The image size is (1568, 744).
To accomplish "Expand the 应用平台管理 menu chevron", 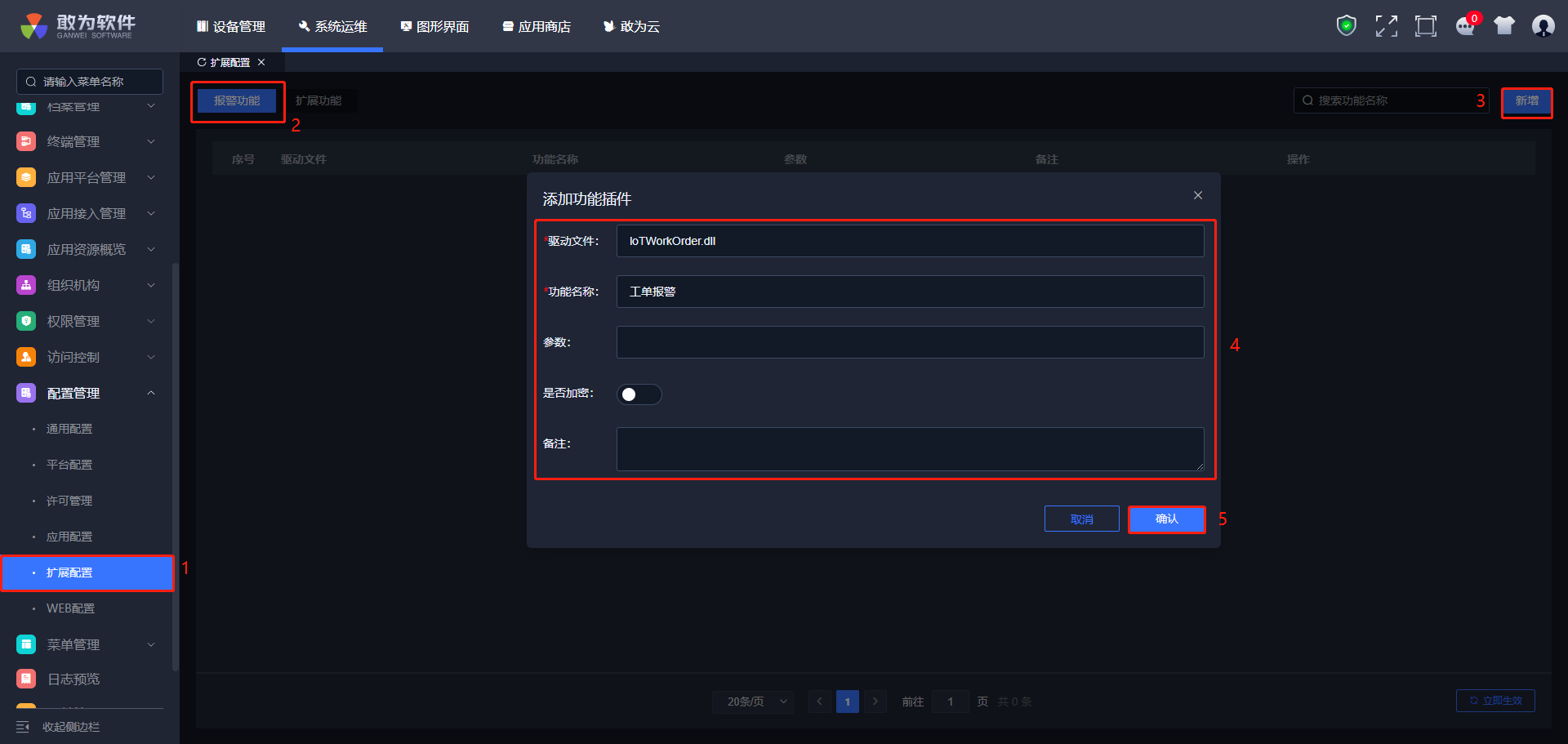I will coord(151,177).
